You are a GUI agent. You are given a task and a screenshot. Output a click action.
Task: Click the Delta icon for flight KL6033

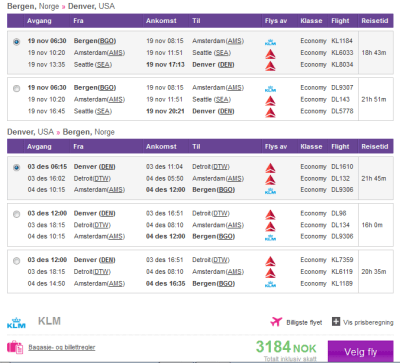pos(270,54)
